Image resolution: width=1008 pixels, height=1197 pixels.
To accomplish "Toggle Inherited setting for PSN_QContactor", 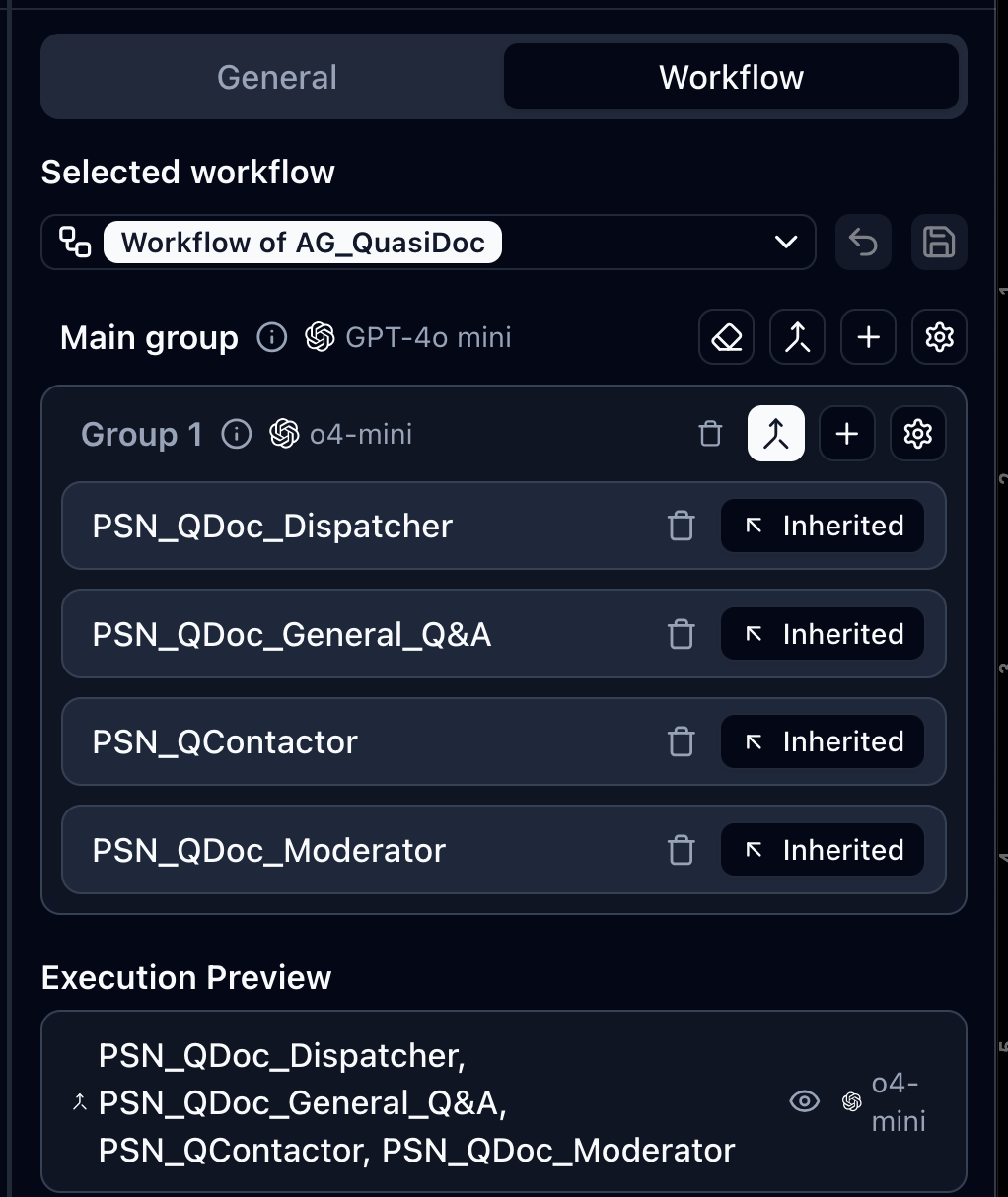I will (823, 741).
